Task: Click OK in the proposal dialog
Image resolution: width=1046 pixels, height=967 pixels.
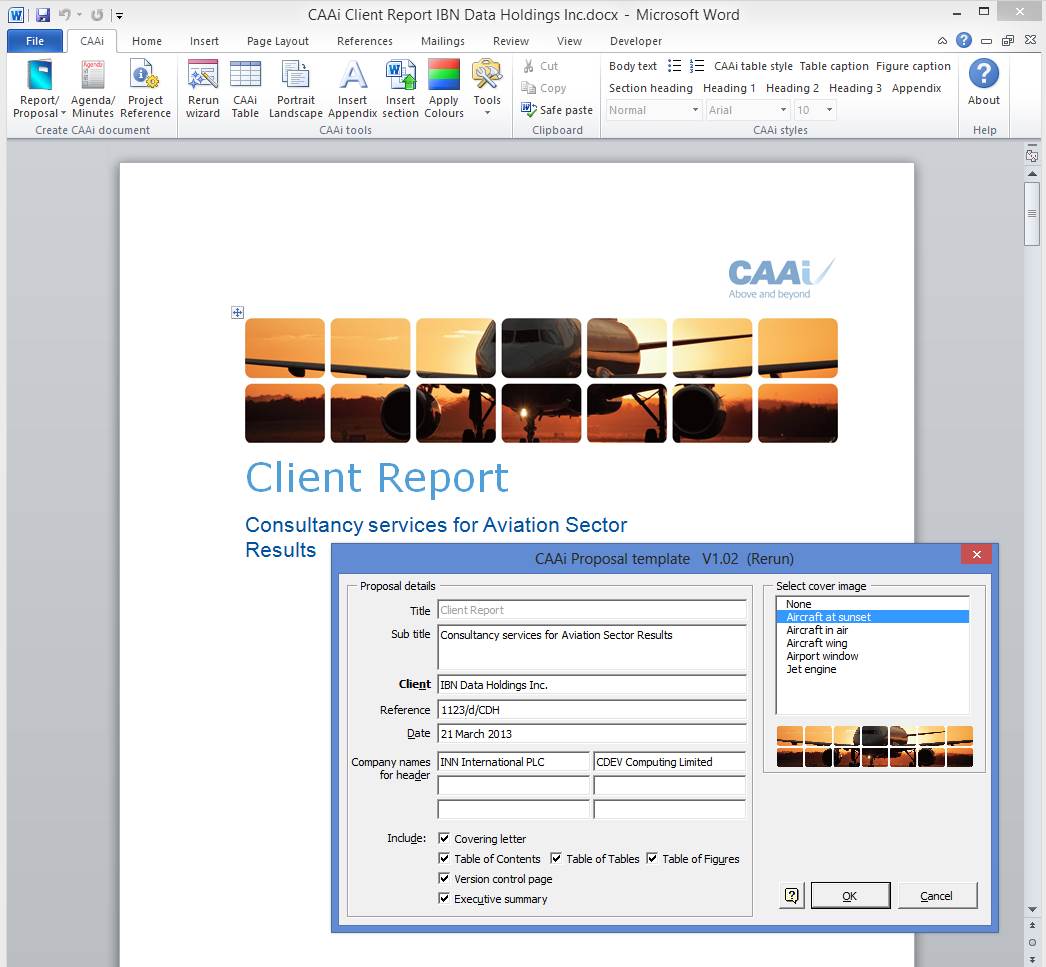Action: coord(851,896)
